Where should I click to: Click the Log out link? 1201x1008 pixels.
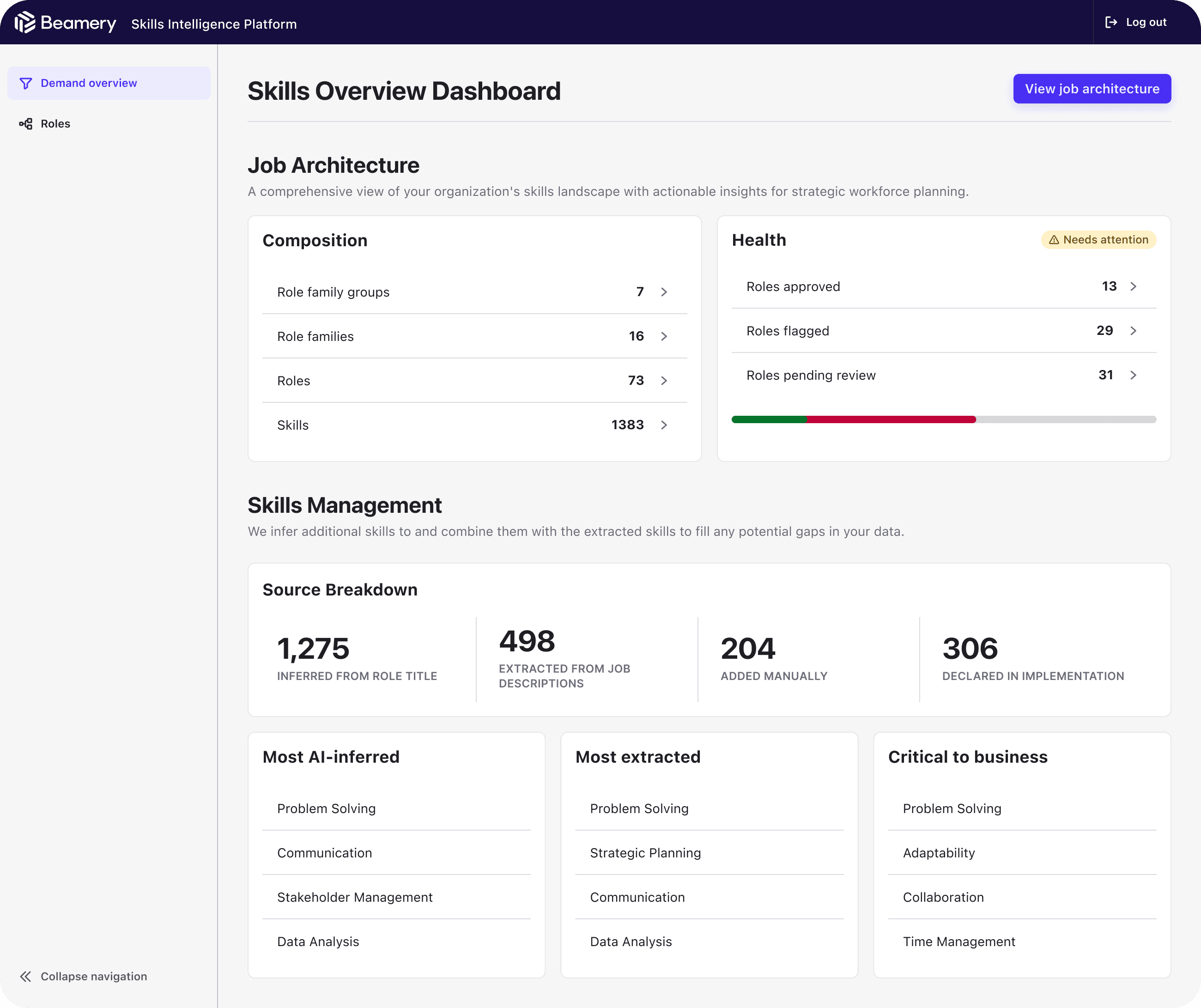coord(1146,22)
